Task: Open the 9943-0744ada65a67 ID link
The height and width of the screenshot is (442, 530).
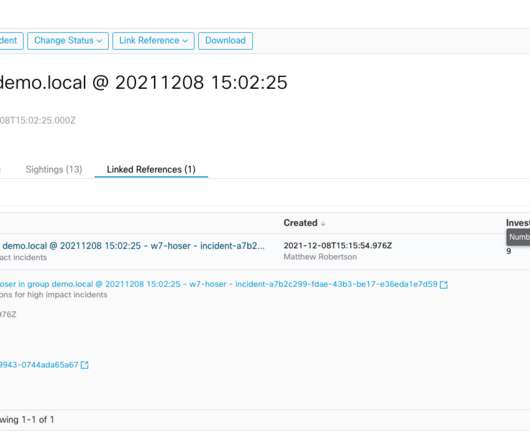Action: coord(39,365)
